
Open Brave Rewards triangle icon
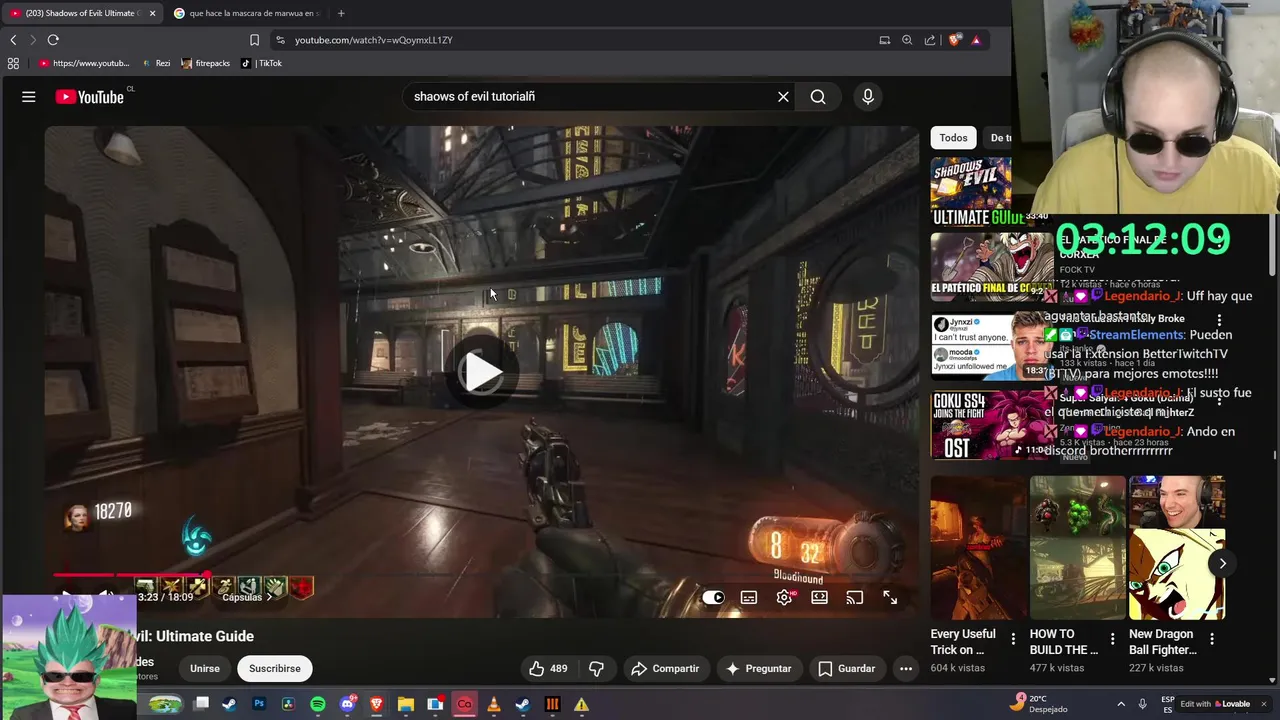tap(976, 40)
